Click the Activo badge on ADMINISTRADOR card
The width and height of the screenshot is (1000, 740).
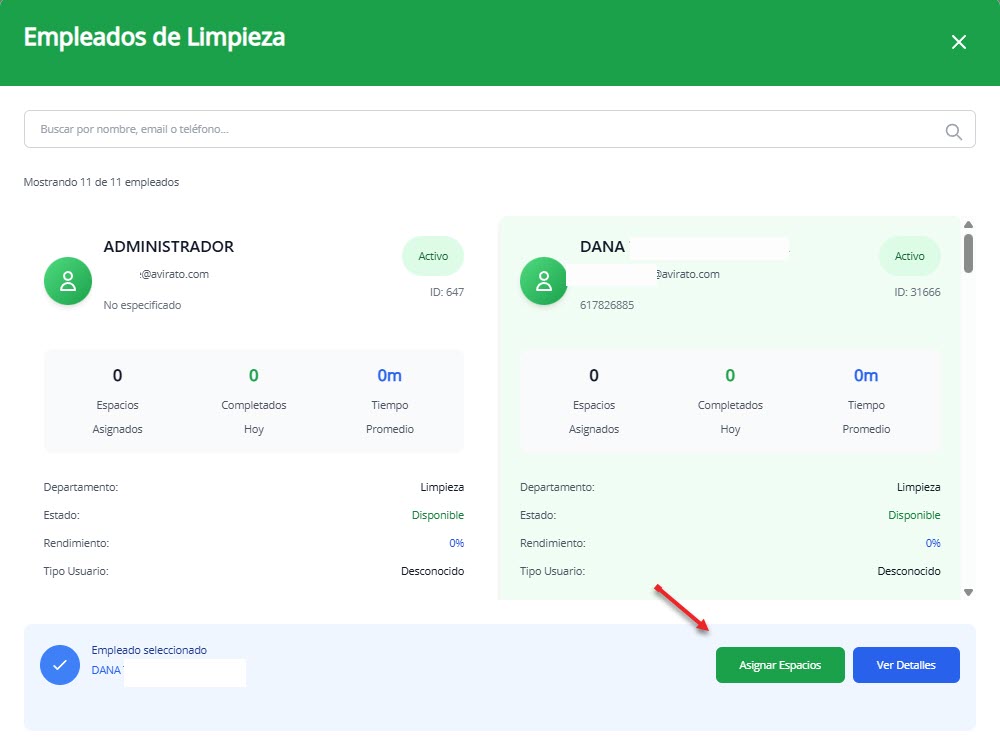point(433,256)
